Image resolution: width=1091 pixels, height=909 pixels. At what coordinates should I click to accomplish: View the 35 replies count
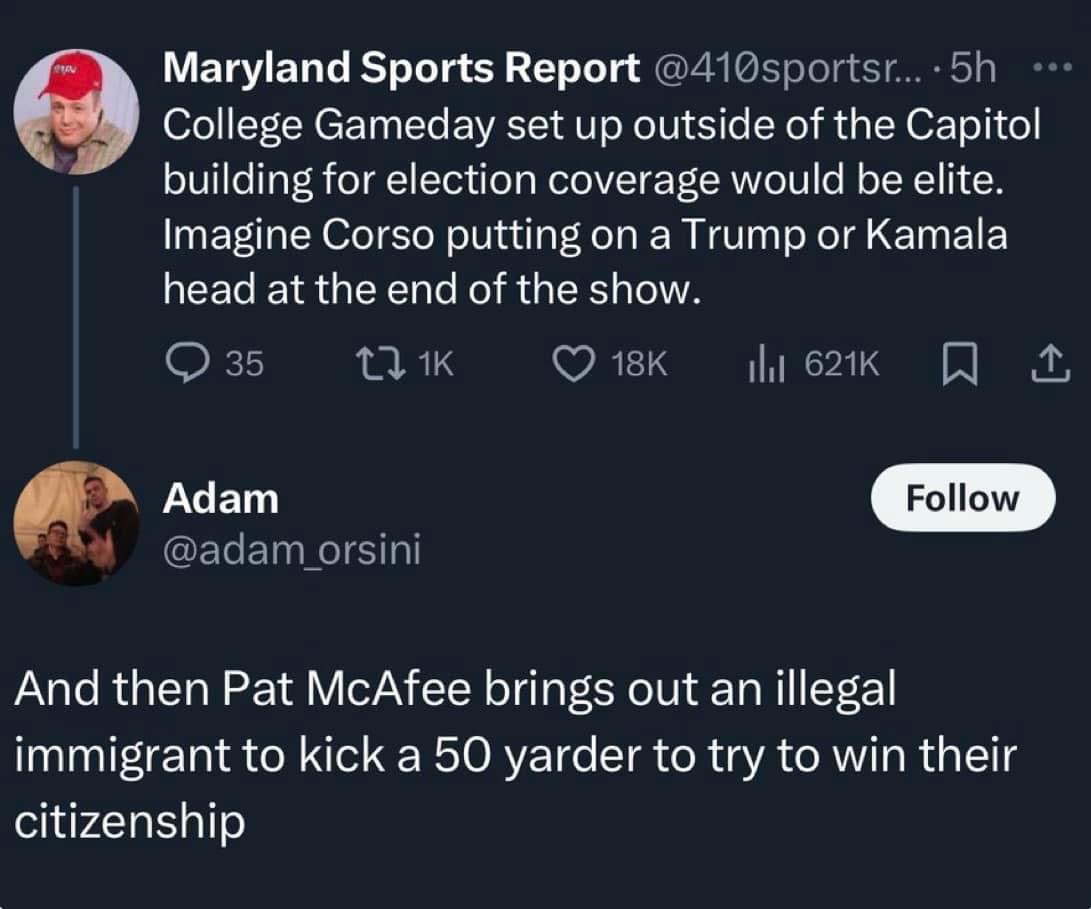tap(245, 364)
